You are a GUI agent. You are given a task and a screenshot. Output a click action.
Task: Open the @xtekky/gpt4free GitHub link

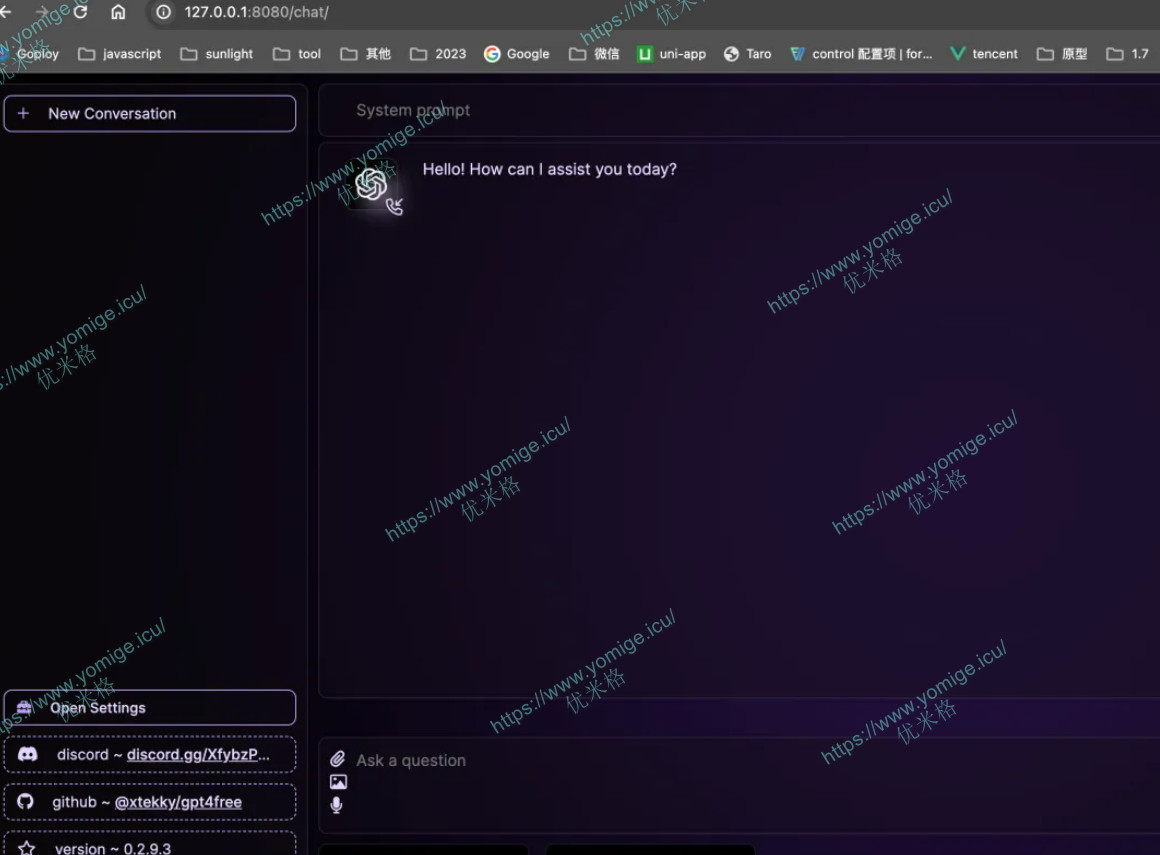(178, 802)
